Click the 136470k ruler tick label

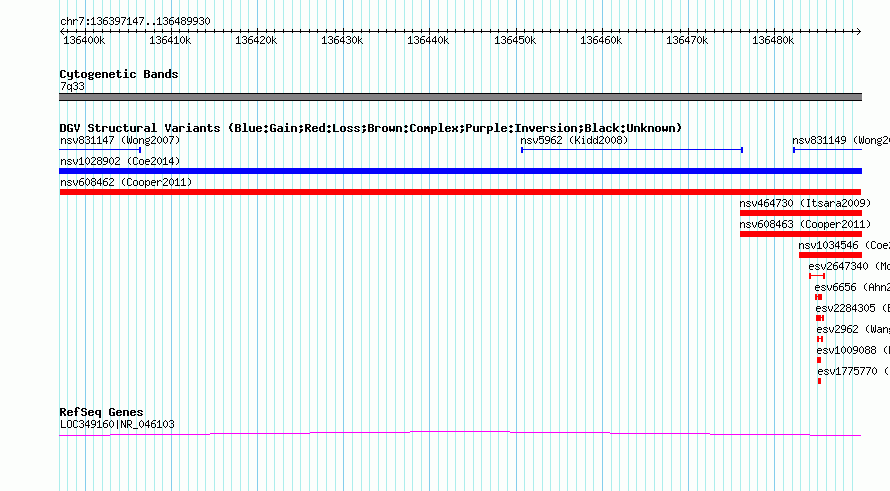point(687,40)
